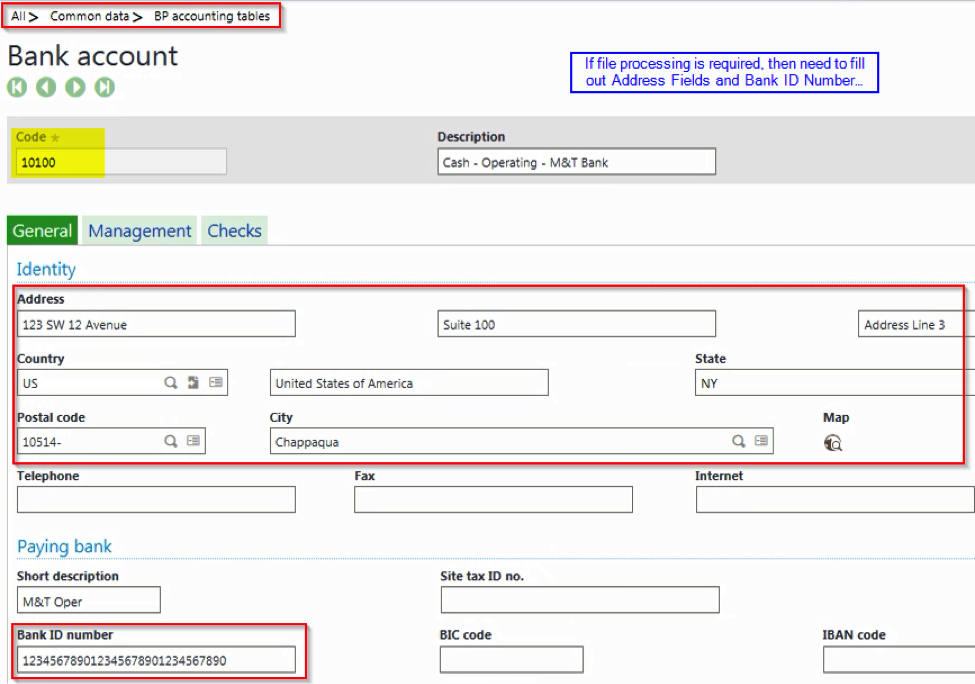Open the Postal code selection list

[x=196, y=441]
